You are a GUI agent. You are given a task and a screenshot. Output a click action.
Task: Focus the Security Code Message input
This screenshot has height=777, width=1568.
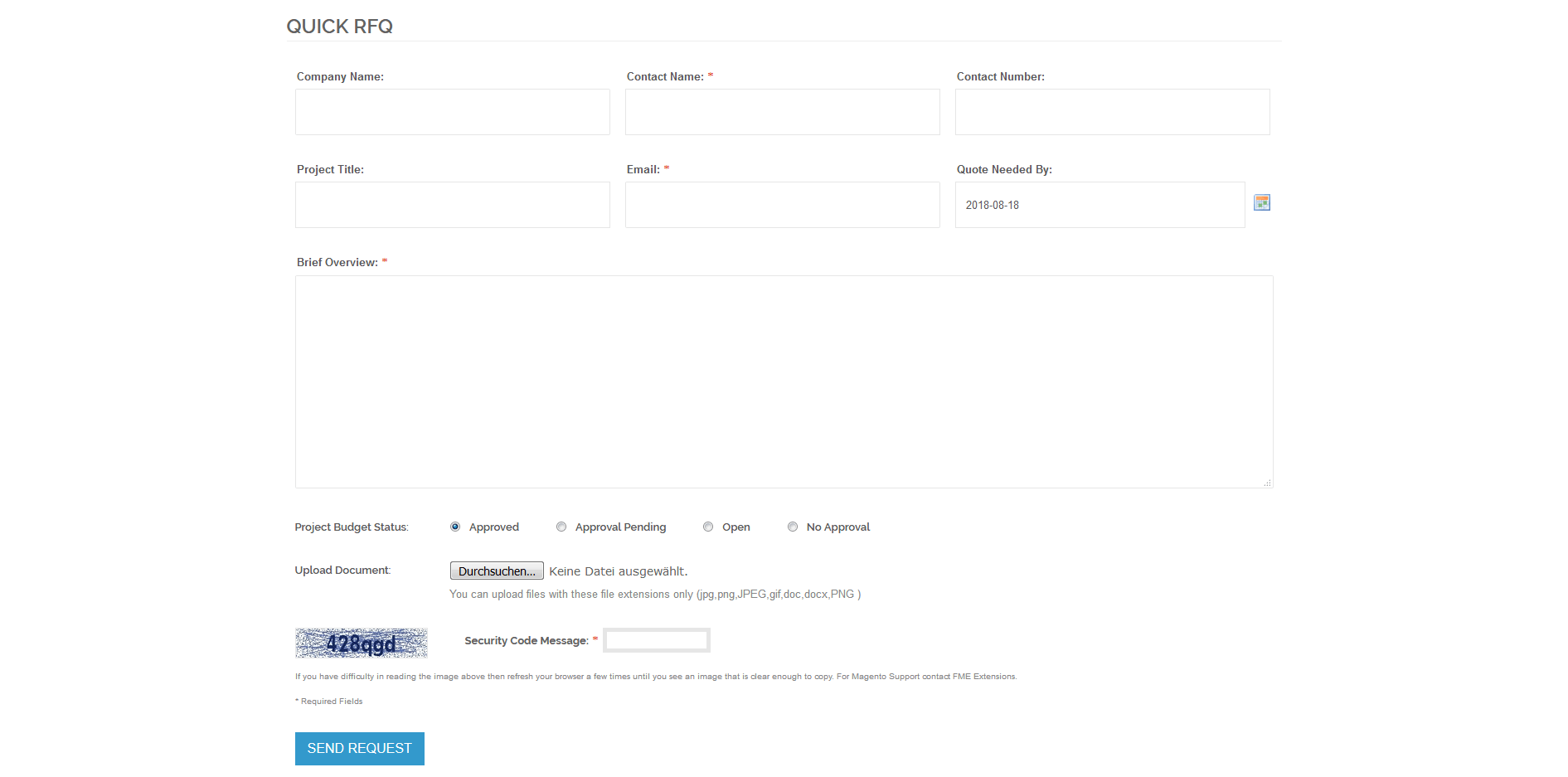pos(656,641)
